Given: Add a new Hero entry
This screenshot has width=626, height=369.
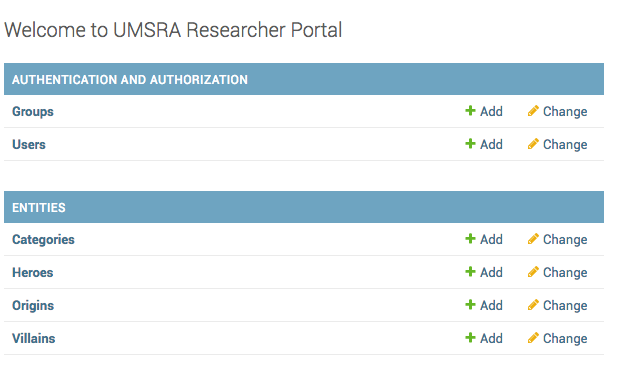Looking at the screenshot, I should pos(484,272).
